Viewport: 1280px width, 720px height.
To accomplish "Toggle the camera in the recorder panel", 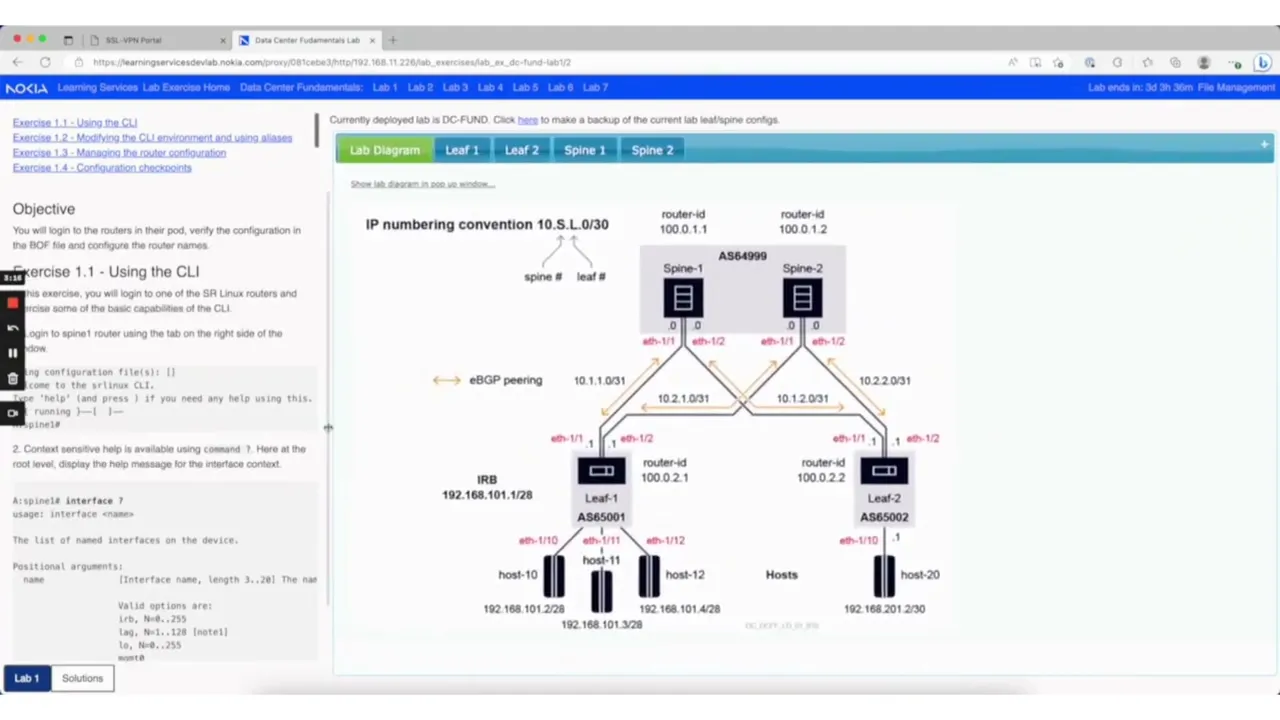I will 13,412.
